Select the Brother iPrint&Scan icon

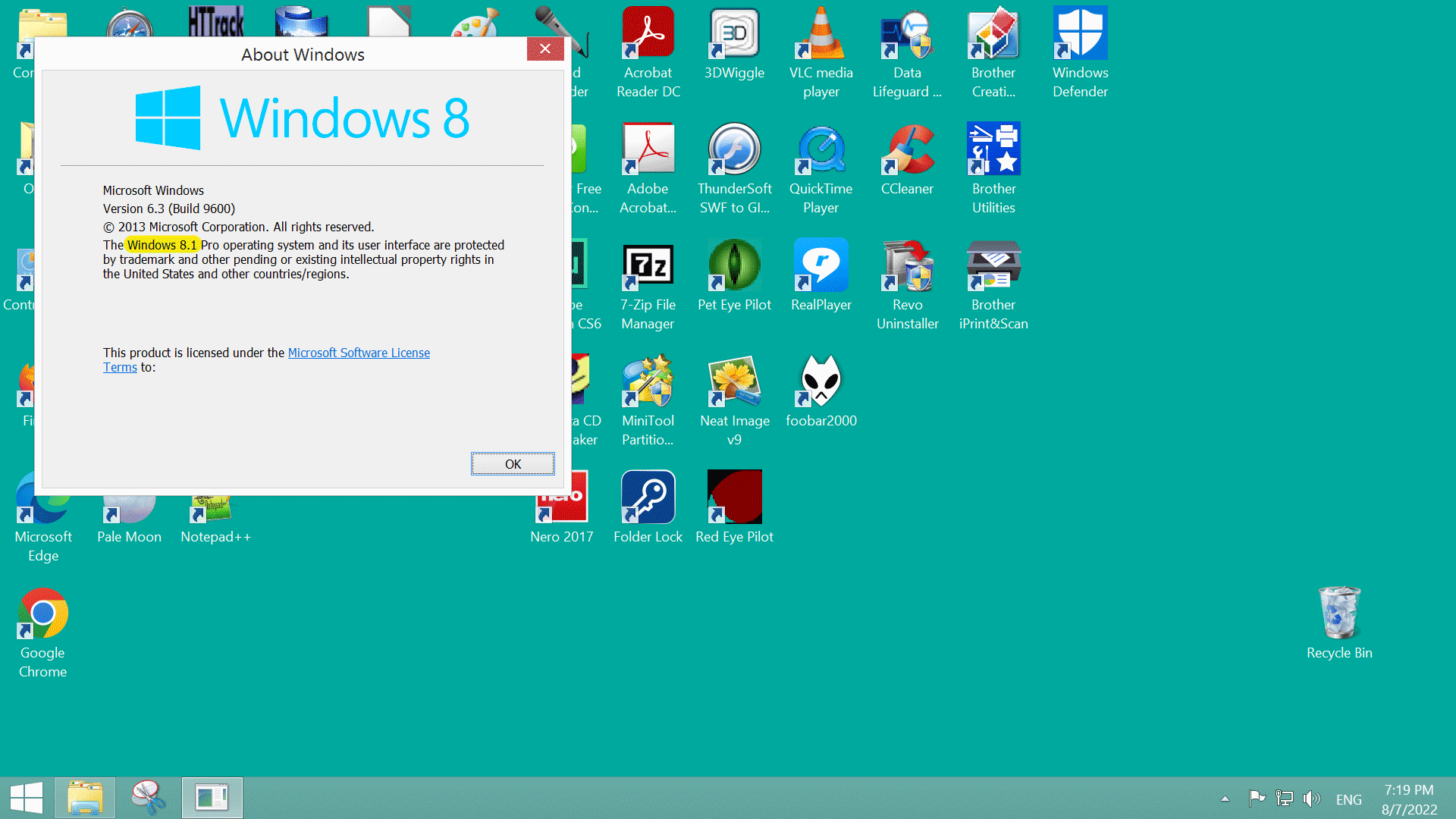(x=993, y=285)
